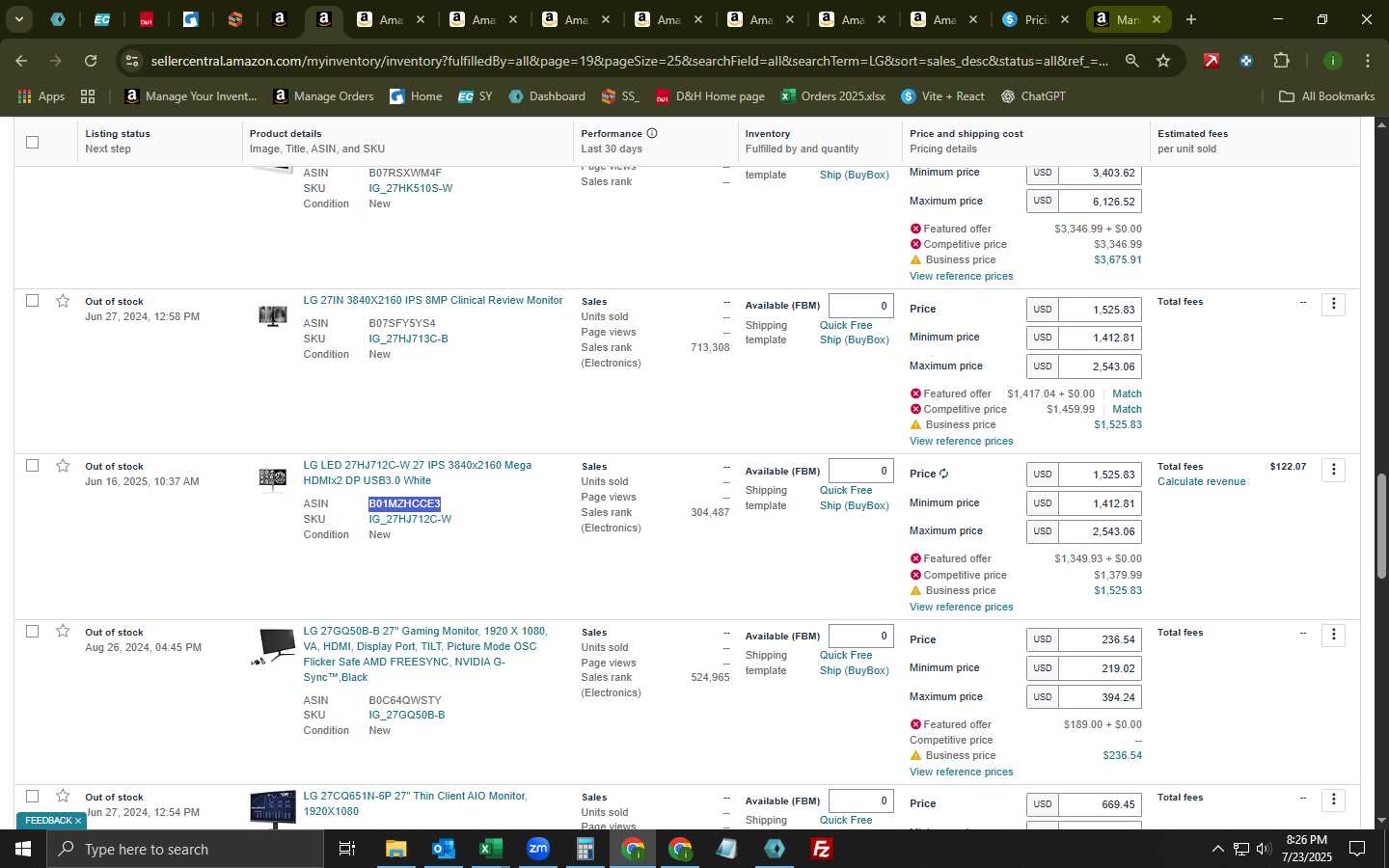The height and width of the screenshot is (868, 1389).
Task: Favorite the IG_27HJ712C-W listing star
Action: (x=63, y=466)
